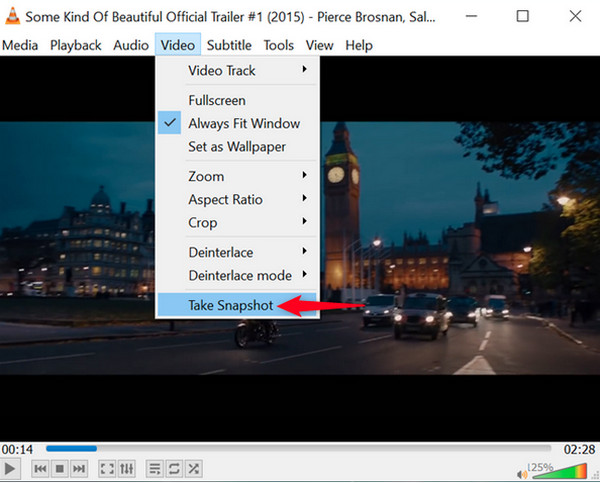Viewport: 600px width, 483px height.
Task: Click the Play button
Action: point(9,468)
